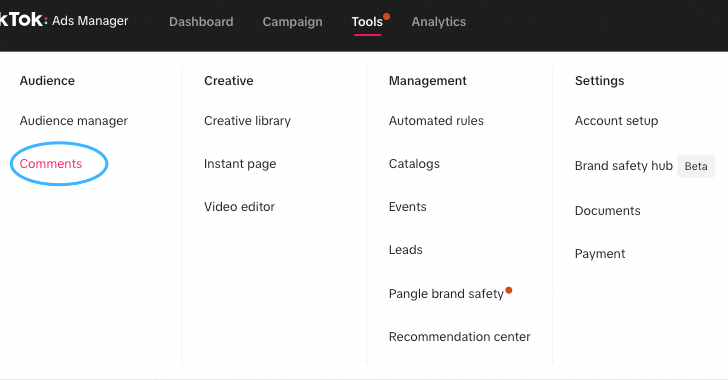Open the Comments menu item
728x380 pixels.
point(51,164)
